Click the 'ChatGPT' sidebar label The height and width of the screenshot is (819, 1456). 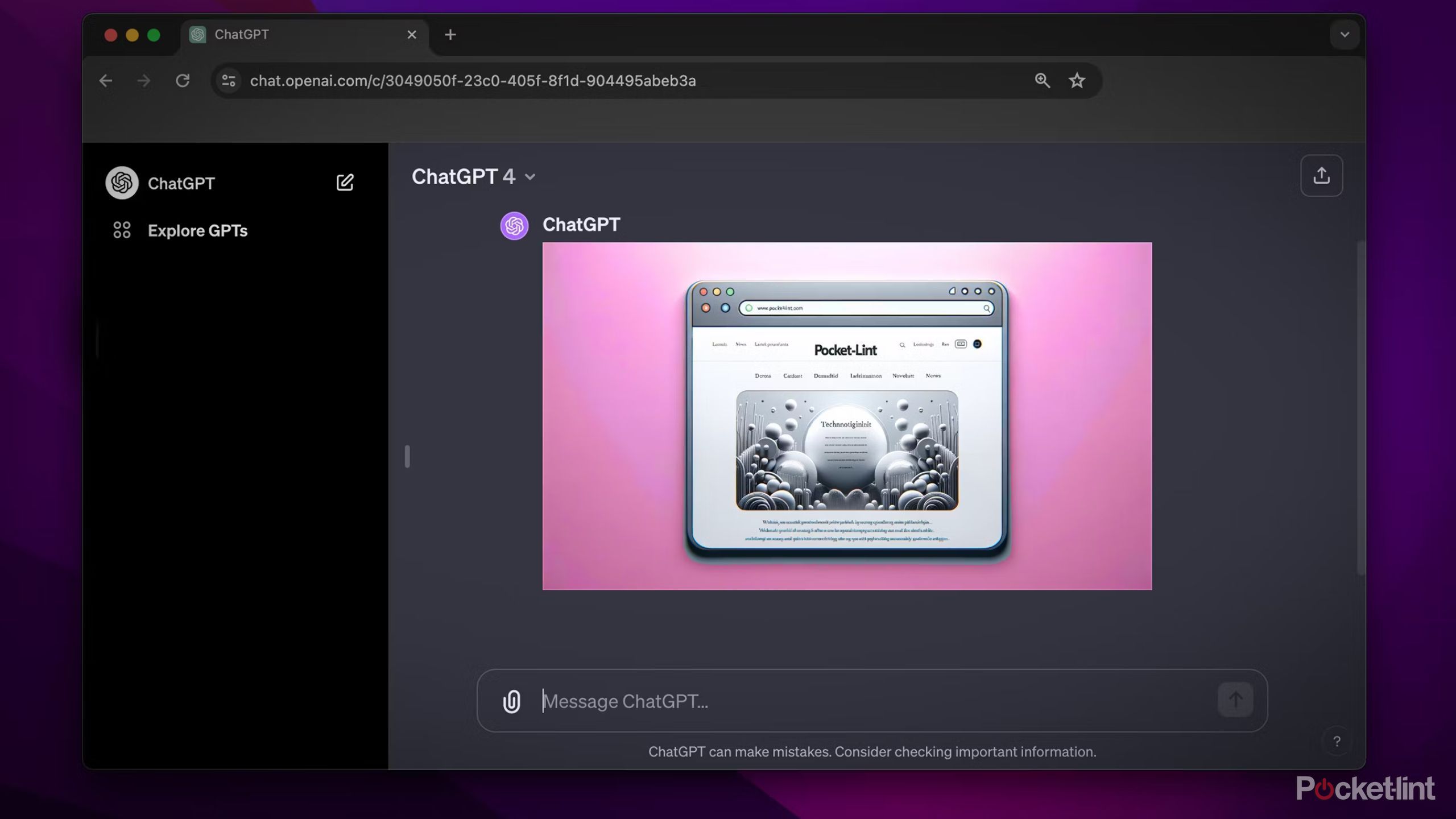point(181,183)
